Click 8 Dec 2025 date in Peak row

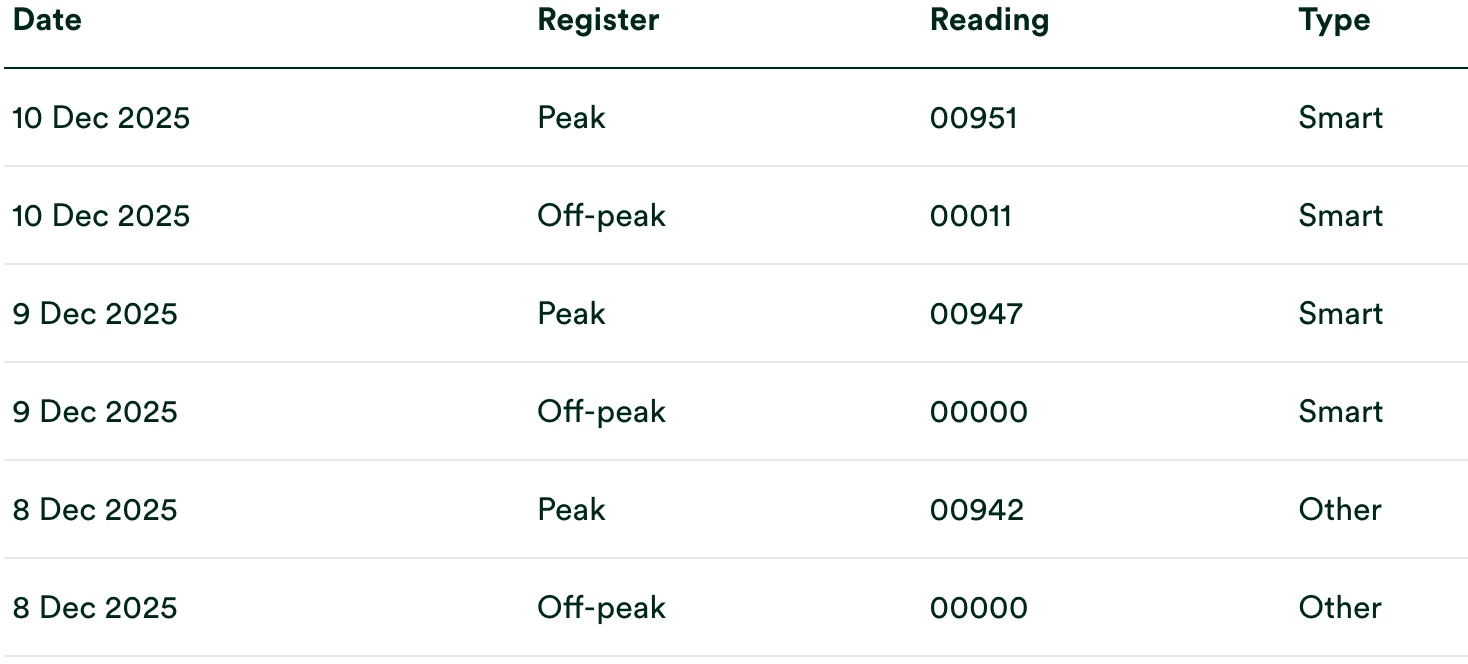point(95,510)
